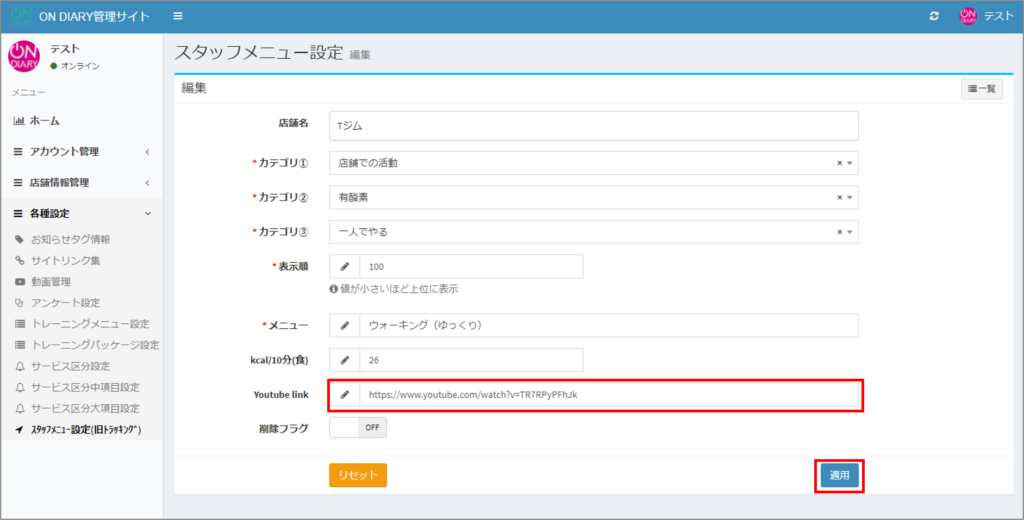Toggle the 削除フラグ OFF switch
This screenshot has height=520, width=1024.
[358, 428]
